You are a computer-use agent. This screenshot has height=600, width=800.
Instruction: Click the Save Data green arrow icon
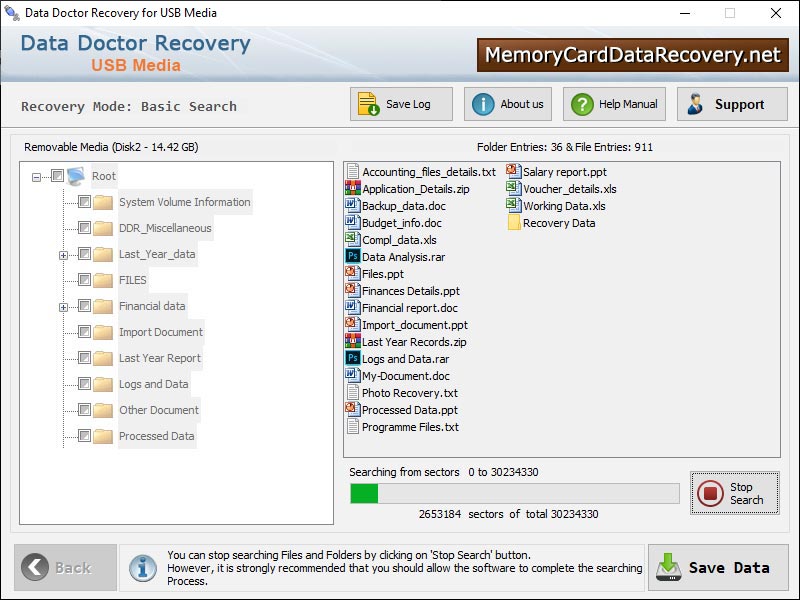[668, 567]
